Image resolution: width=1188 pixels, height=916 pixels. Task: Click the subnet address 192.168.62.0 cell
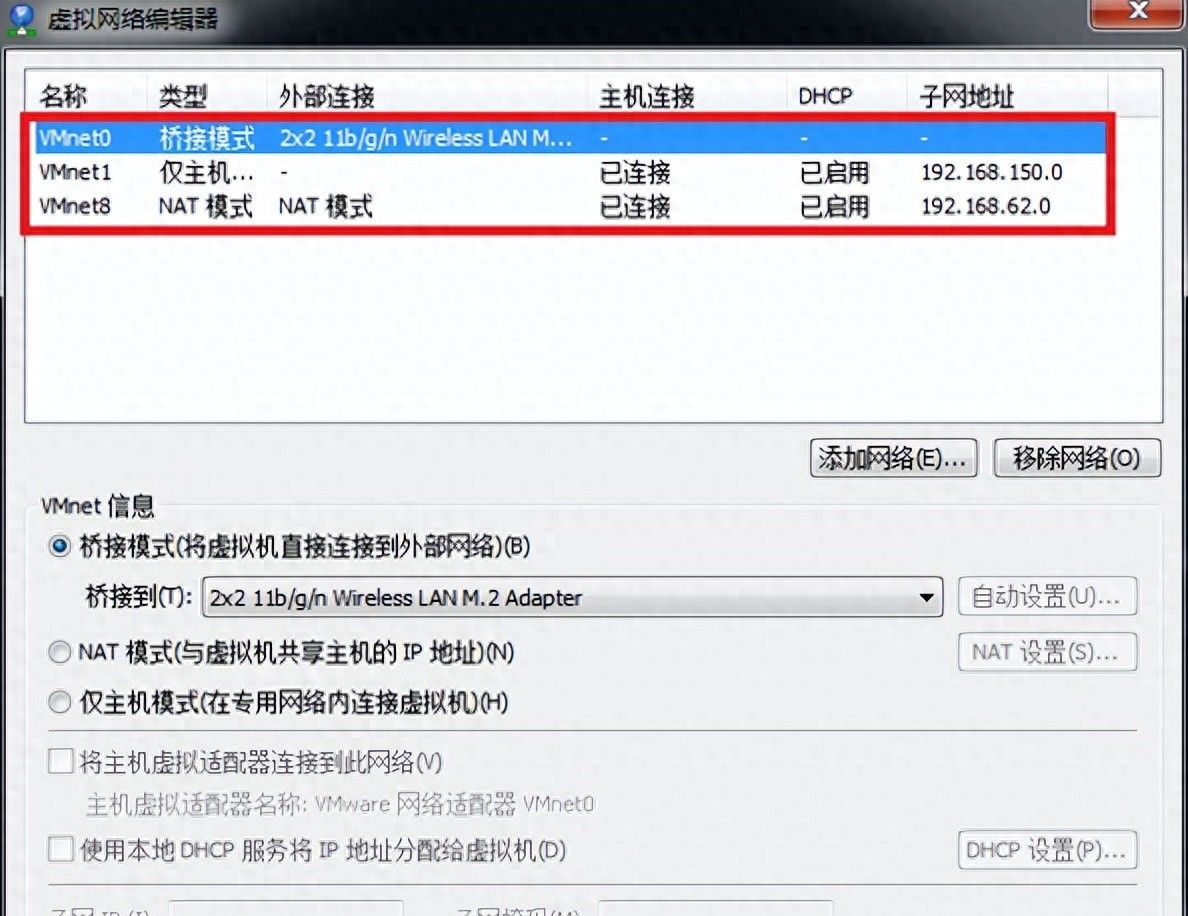[986, 206]
